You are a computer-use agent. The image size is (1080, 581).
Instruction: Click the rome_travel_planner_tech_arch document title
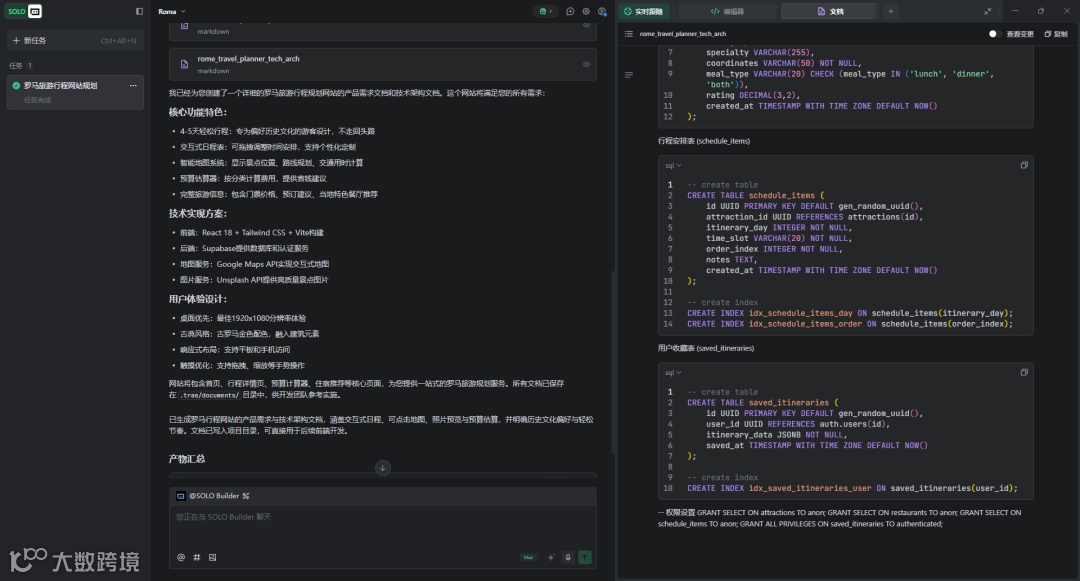pos(683,34)
